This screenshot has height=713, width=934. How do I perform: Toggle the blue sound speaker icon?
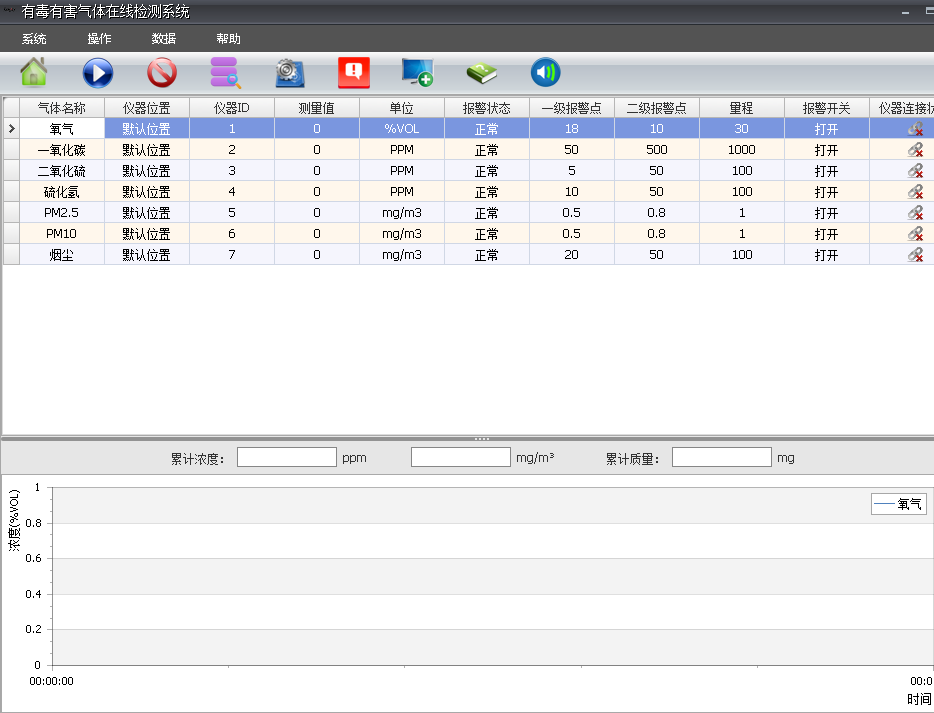[x=545, y=73]
